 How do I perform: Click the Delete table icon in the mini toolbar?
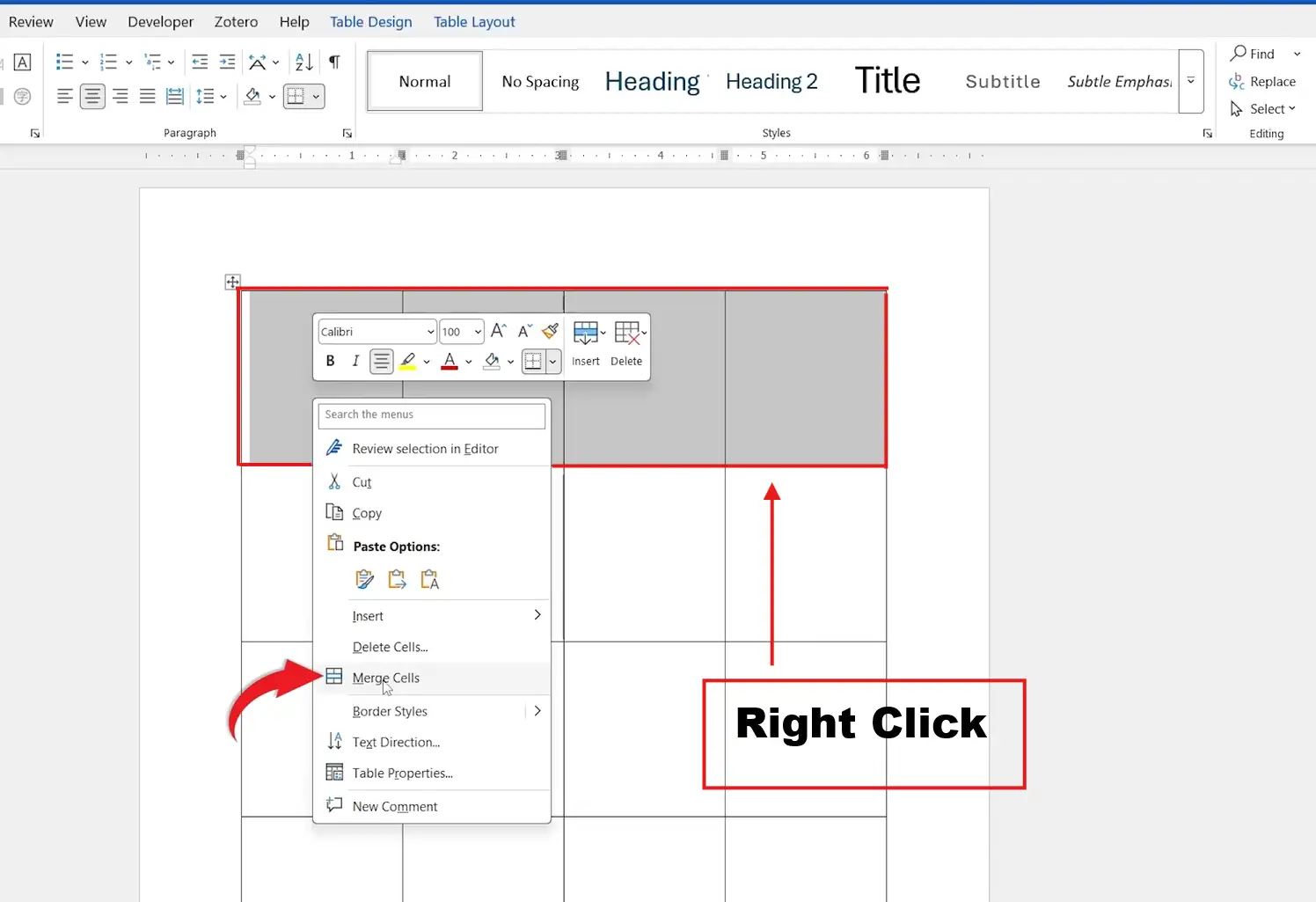(627, 333)
